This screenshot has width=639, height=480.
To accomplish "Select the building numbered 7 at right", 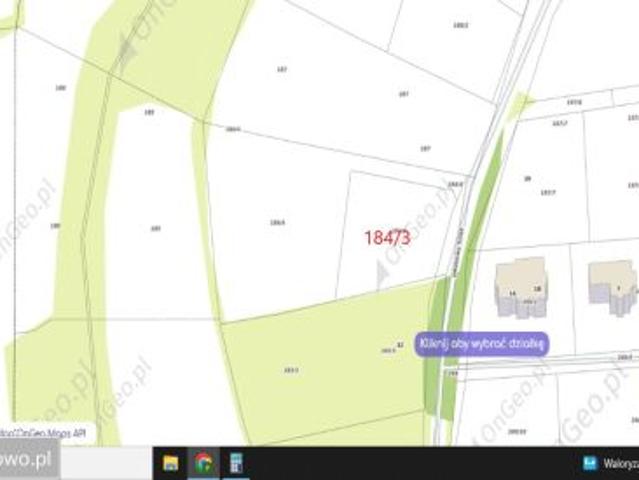I will pos(613,286).
